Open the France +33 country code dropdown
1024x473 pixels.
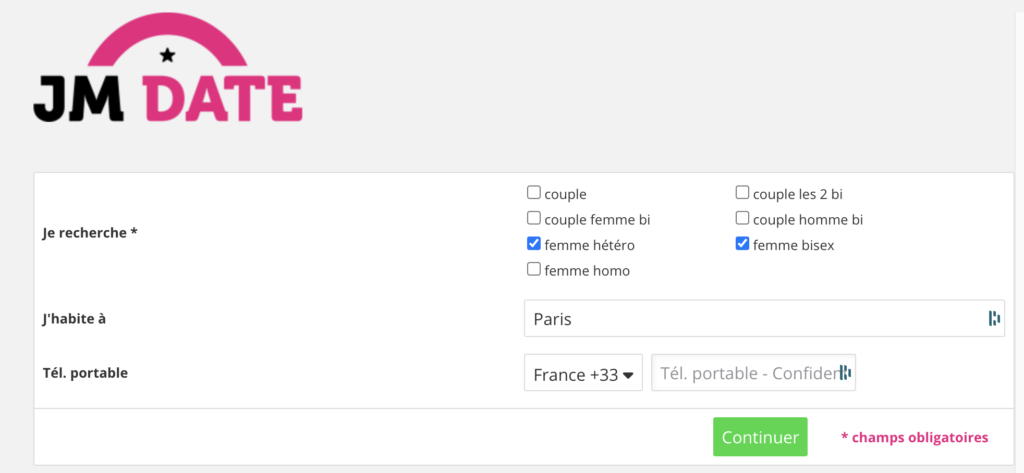click(583, 374)
